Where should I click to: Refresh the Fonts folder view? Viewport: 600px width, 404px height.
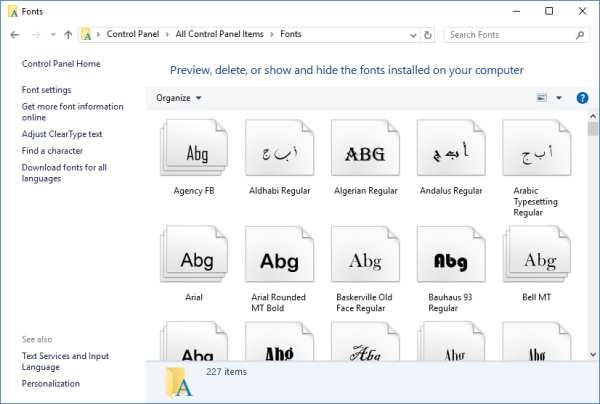427,35
